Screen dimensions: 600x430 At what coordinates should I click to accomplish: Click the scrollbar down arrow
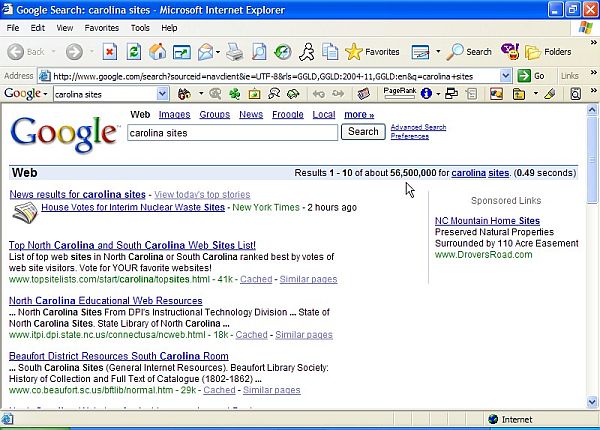pos(592,402)
